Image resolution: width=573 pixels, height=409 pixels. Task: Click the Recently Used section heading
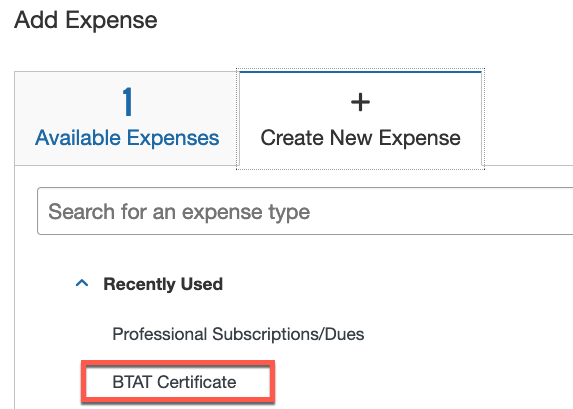(163, 284)
